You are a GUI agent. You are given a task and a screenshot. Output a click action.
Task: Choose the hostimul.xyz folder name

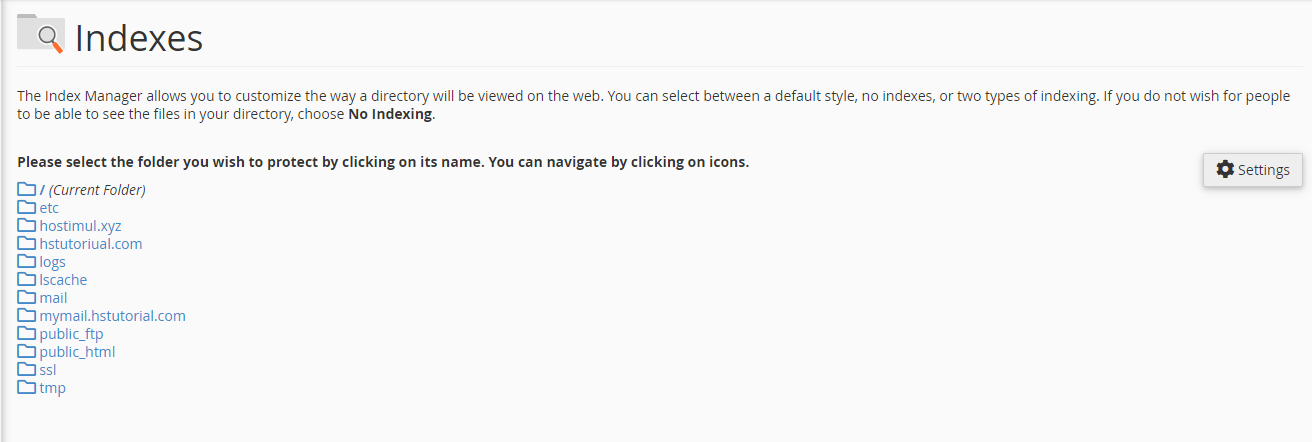(x=80, y=226)
